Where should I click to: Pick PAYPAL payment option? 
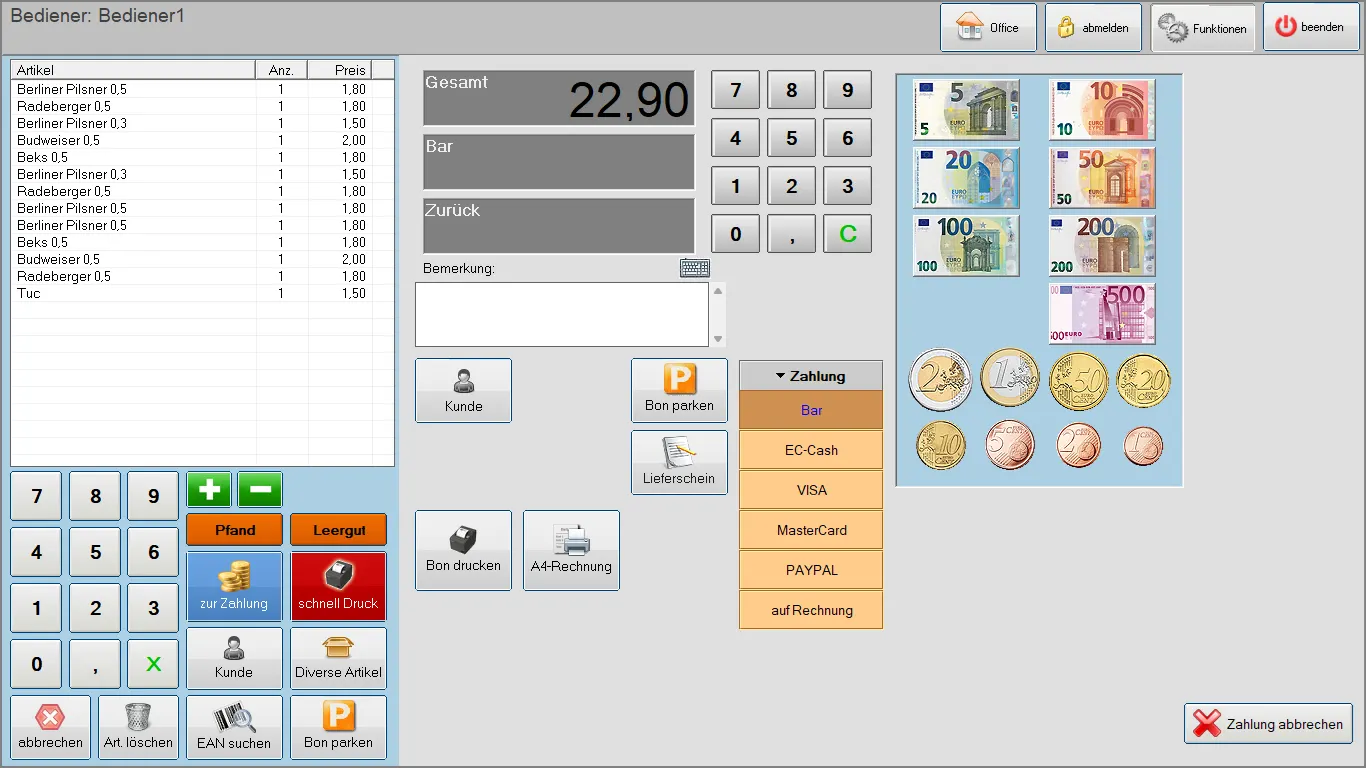tap(811, 570)
